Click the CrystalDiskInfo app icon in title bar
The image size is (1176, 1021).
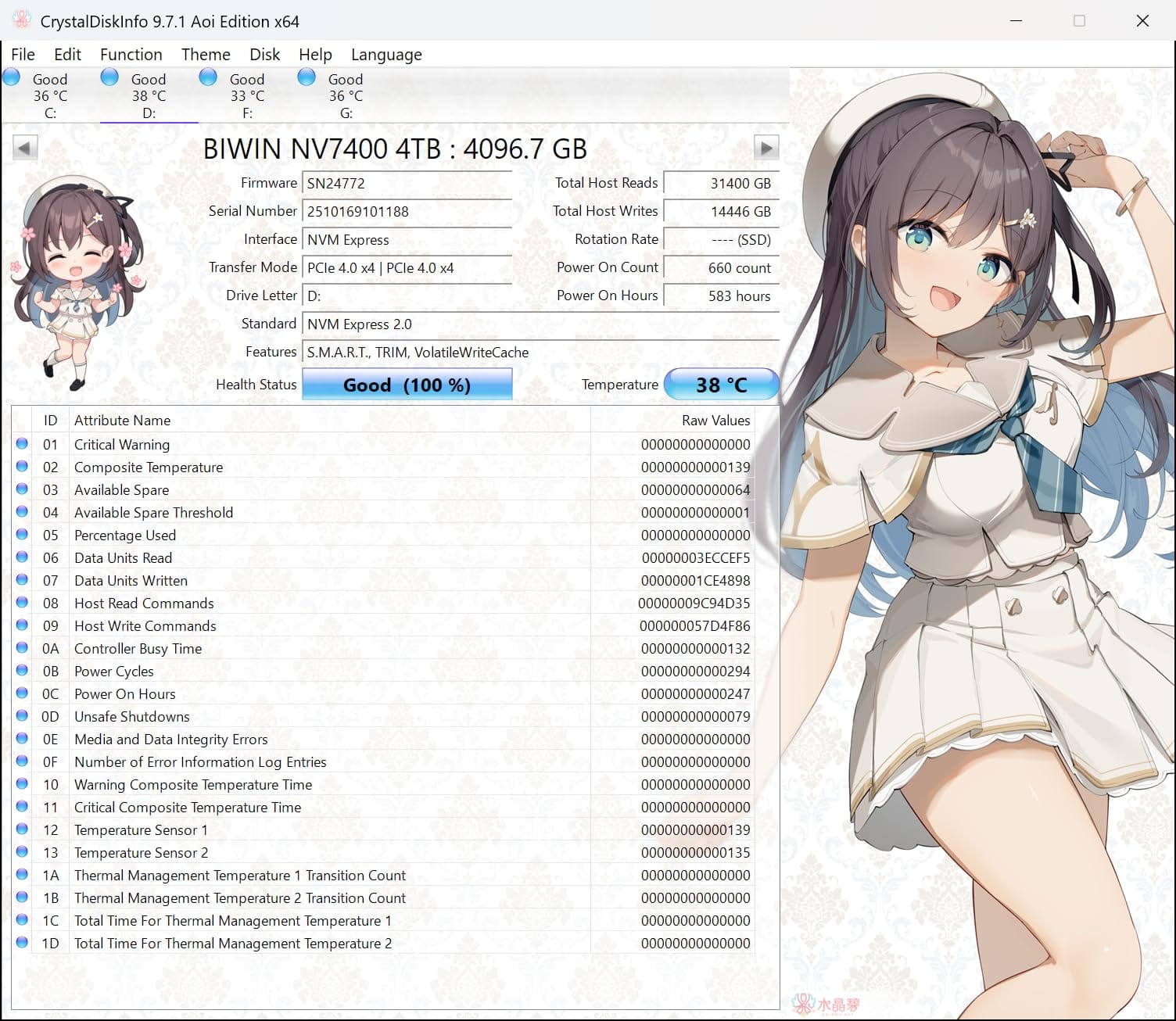(x=21, y=20)
